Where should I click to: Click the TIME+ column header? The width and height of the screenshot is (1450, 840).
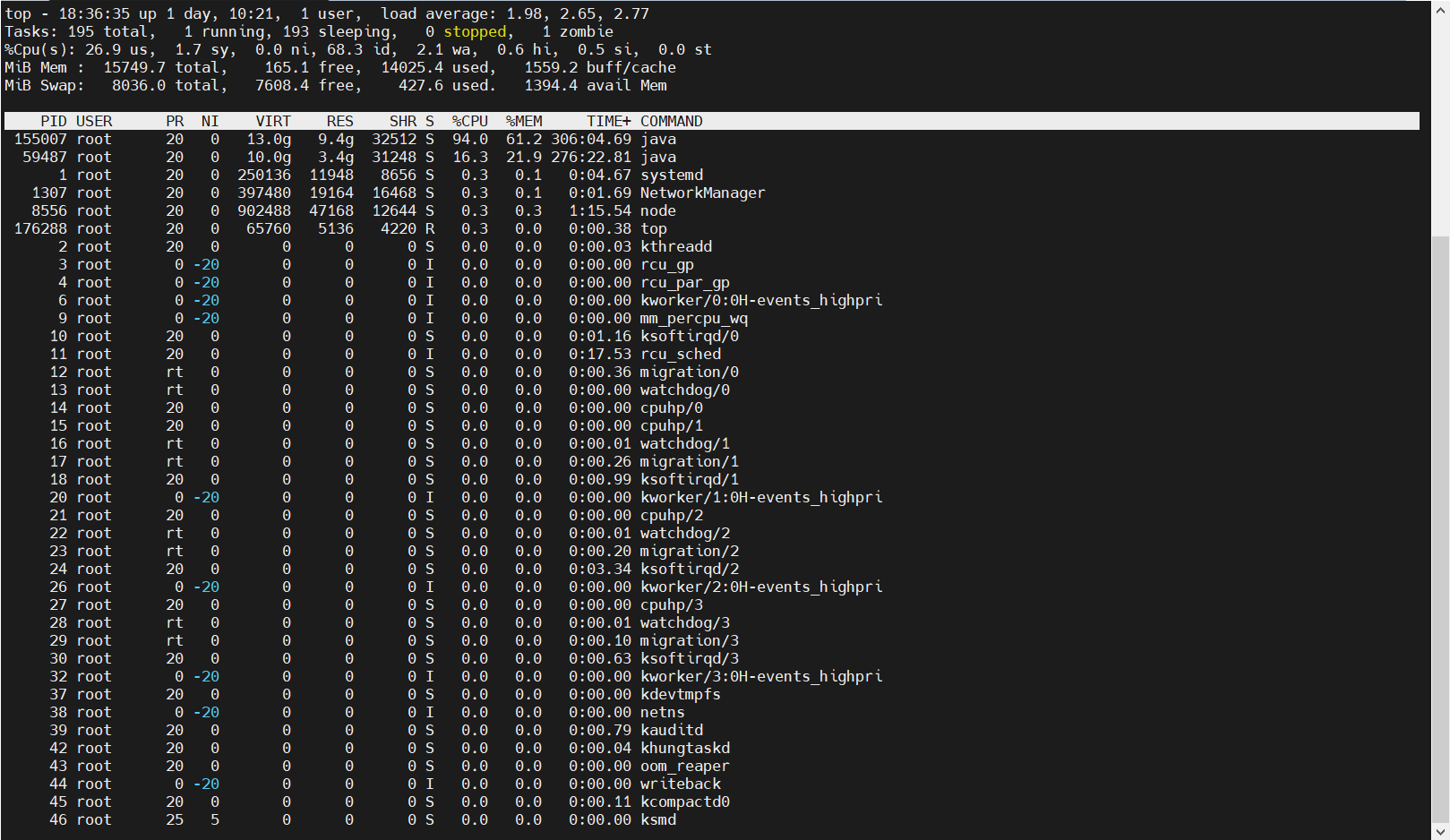[609, 121]
